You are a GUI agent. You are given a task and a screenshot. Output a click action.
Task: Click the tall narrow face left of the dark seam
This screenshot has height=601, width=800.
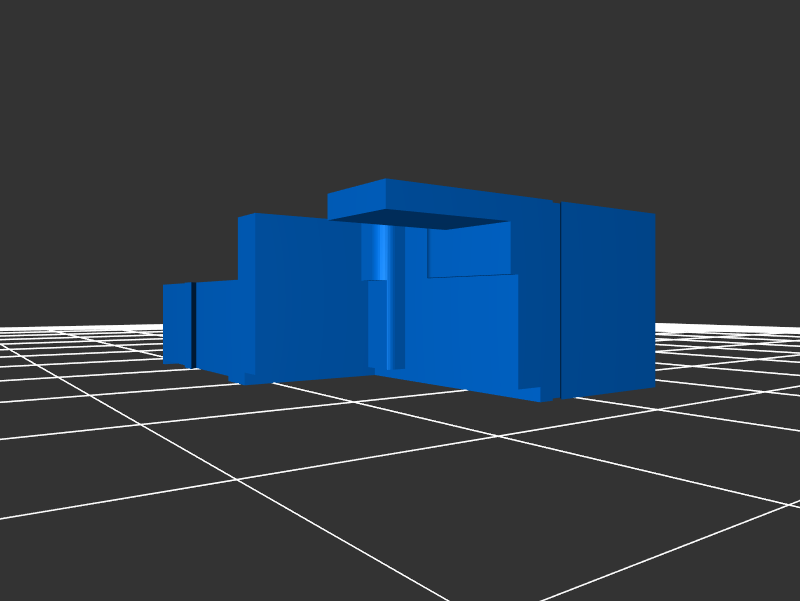click(548, 300)
